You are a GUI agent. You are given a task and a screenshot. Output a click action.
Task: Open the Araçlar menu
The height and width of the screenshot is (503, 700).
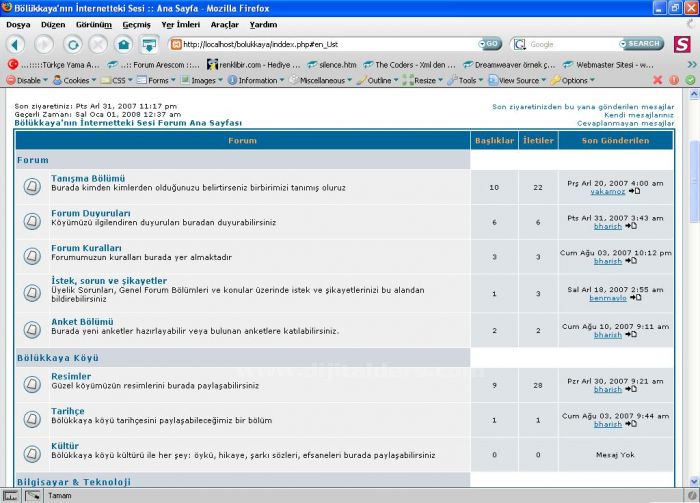tap(224, 24)
